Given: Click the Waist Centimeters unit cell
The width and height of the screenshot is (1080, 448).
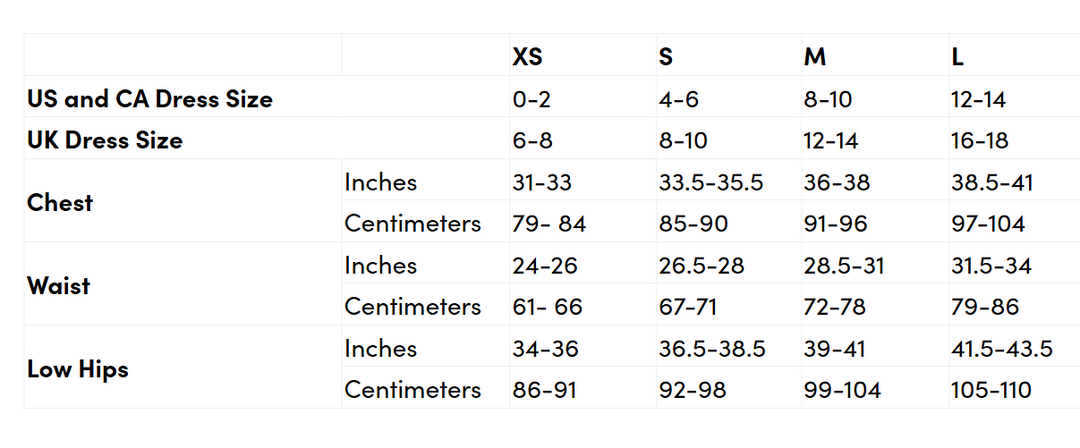Looking at the screenshot, I should (412, 306).
